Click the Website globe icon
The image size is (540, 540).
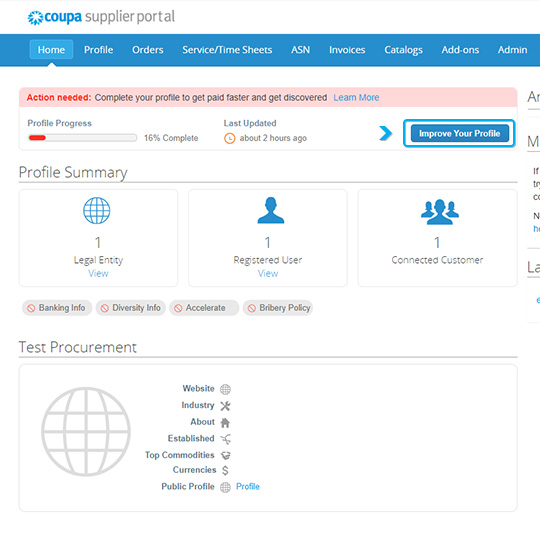(x=225, y=389)
